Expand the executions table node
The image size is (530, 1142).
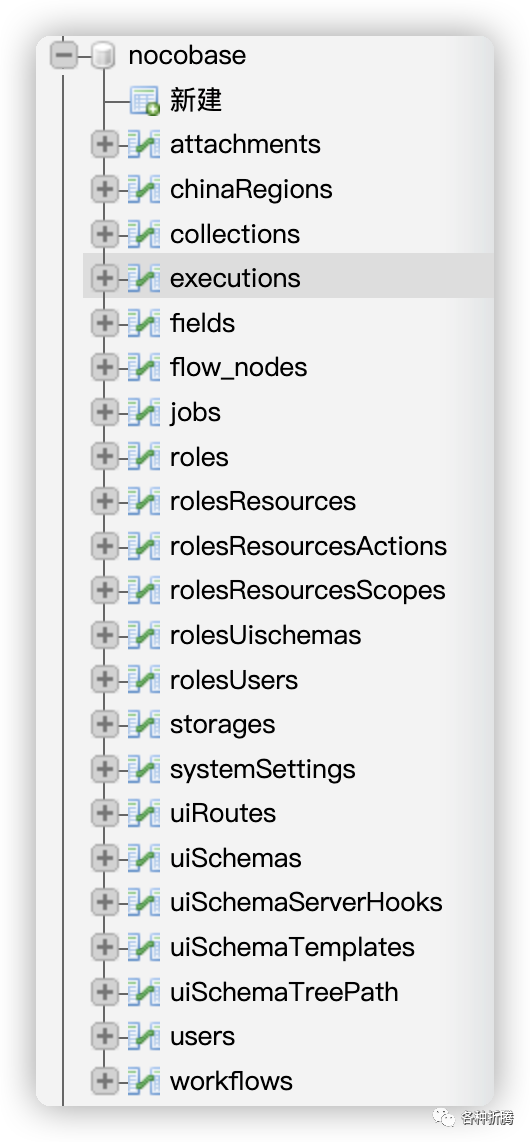click(x=105, y=278)
